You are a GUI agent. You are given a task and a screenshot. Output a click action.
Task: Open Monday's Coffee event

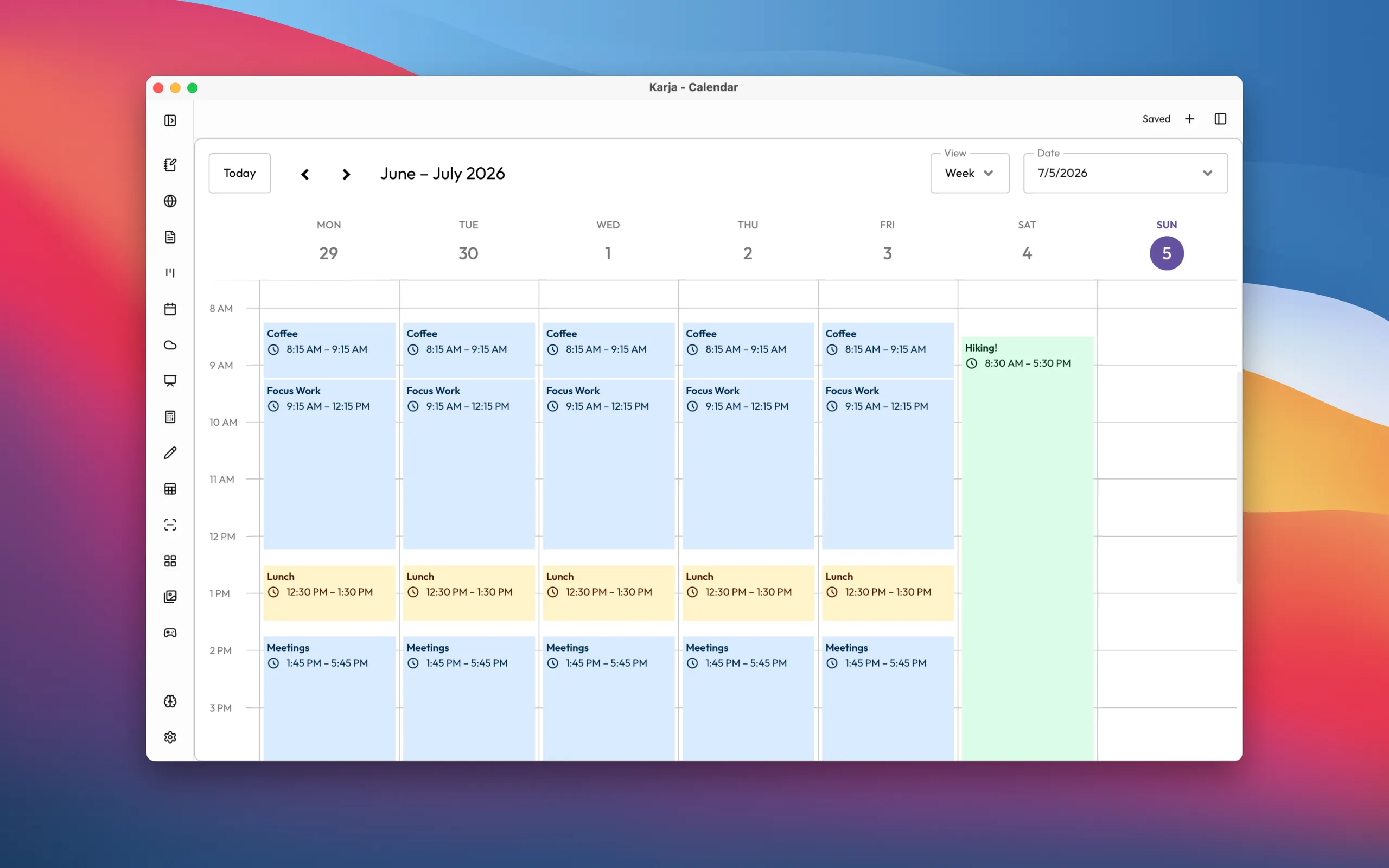coord(329,349)
